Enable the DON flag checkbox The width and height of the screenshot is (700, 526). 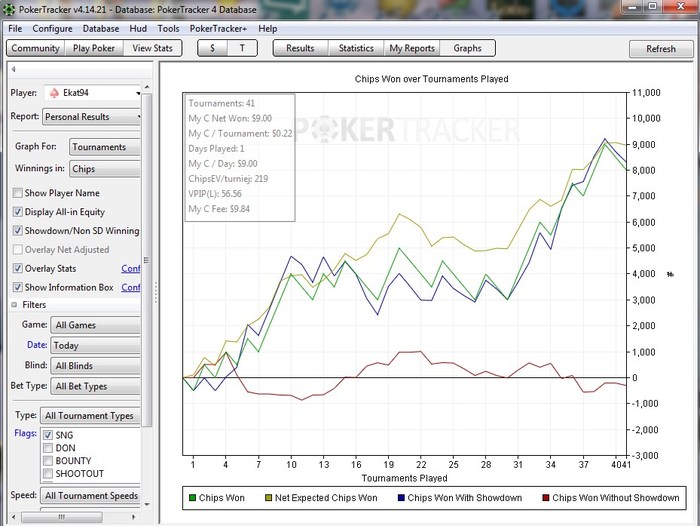coord(48,448)
